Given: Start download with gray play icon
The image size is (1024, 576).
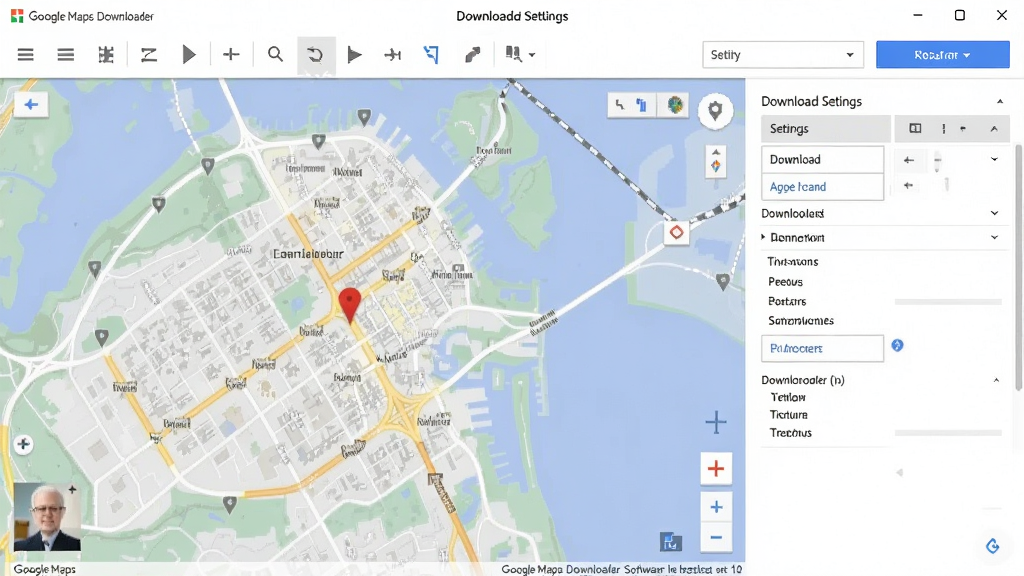Looking at the screenshot, I should click(189, 54).
